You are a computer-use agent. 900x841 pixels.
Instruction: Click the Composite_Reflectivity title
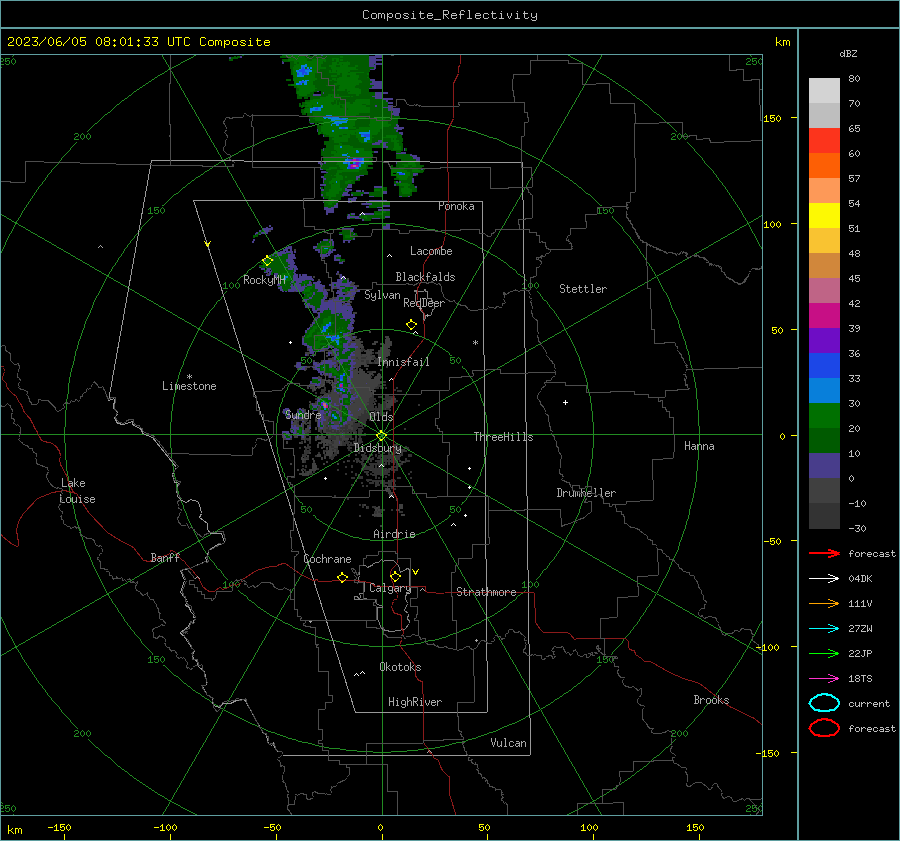[x=450, y=15]
